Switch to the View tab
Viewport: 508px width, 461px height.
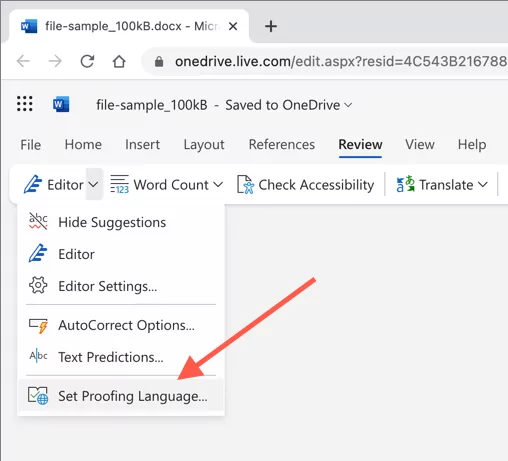tap(420, 145)
